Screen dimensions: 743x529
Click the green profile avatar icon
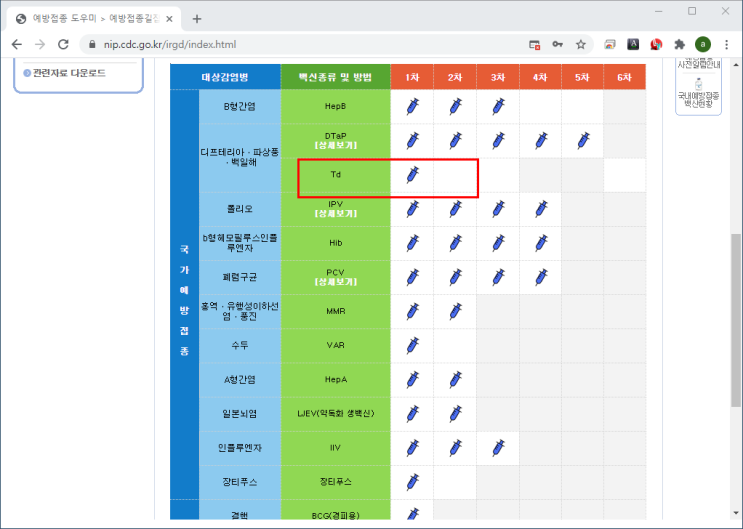point(703,45)
